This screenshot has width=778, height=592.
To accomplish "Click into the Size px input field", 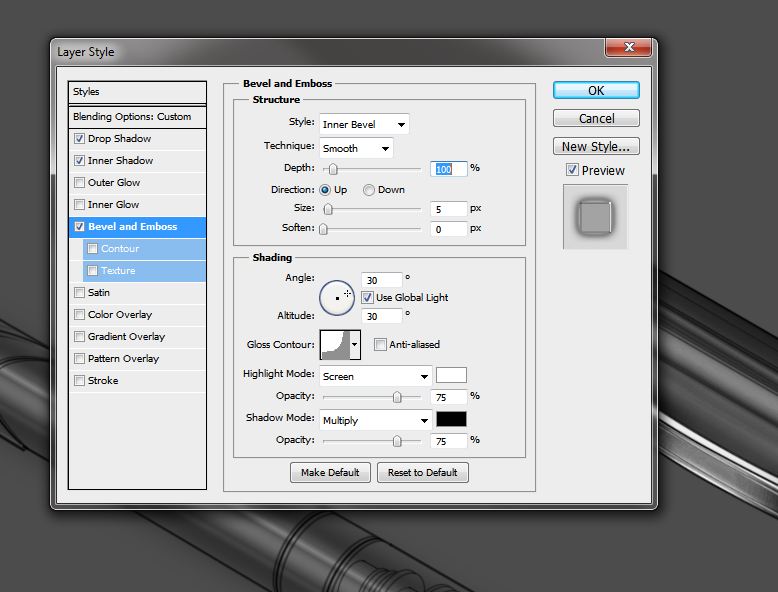I will pos(449,209).
